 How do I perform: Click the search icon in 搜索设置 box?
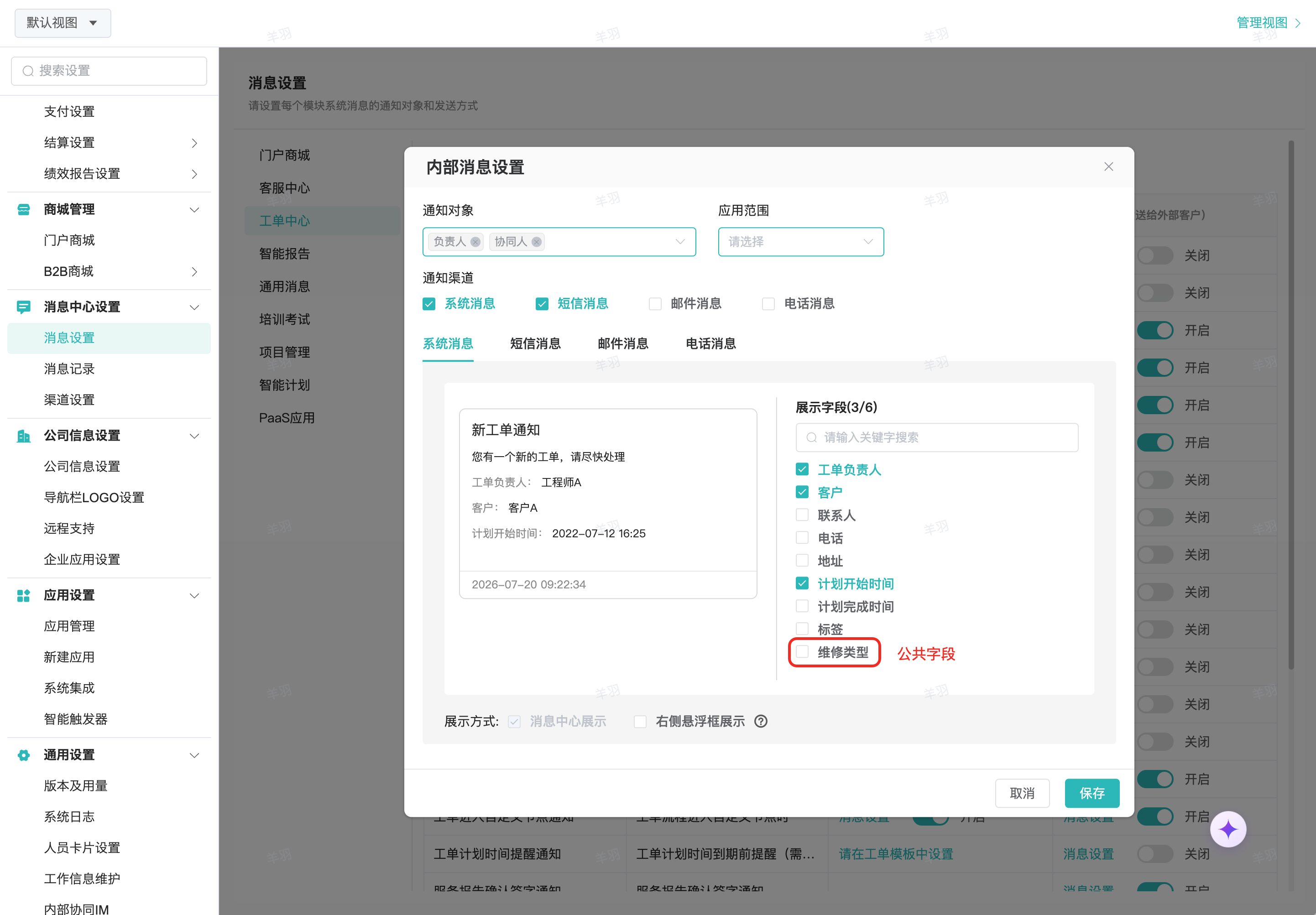[27, 71]
